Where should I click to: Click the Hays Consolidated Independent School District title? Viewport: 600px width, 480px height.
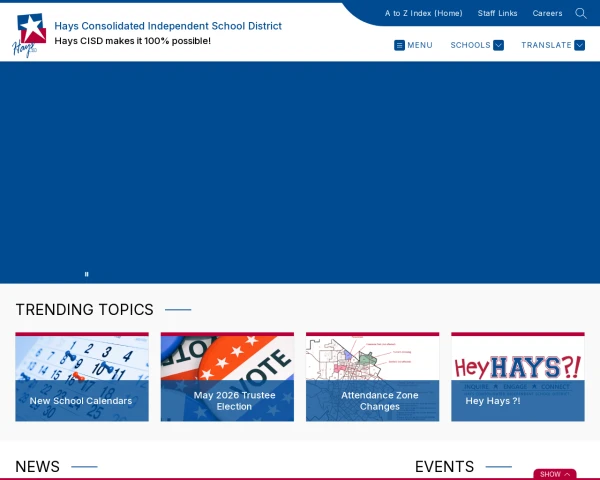pyautogui.click(x=168, y=26)
